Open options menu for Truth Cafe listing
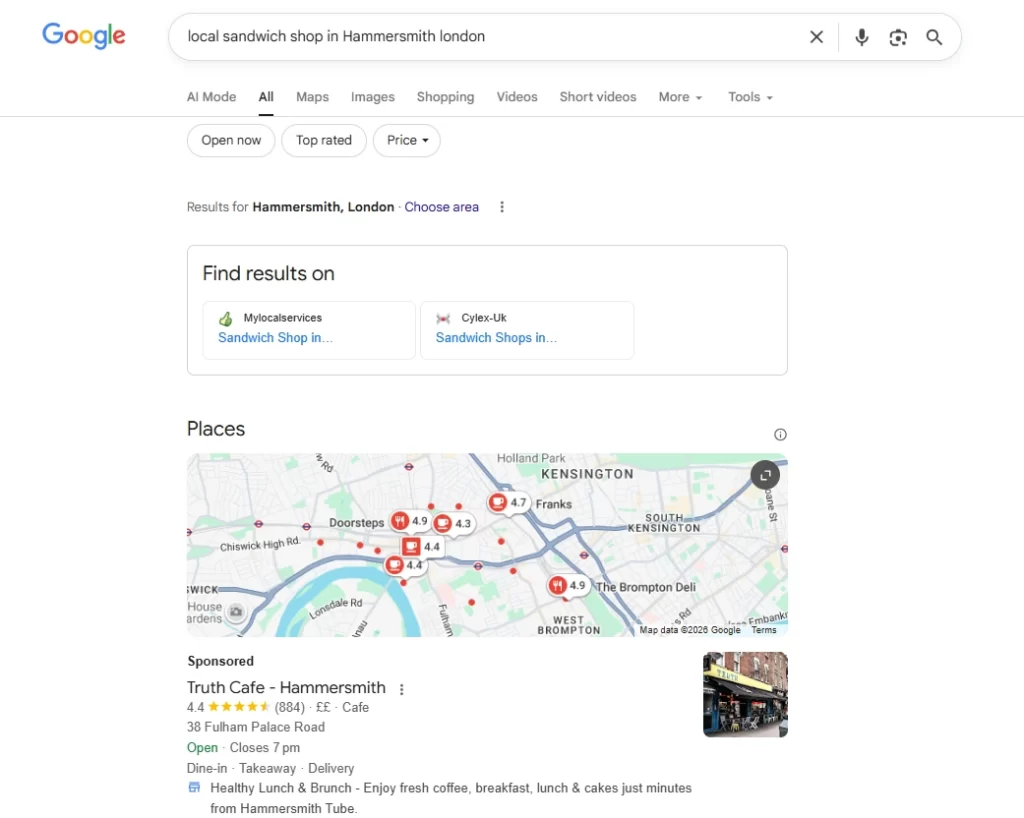The height and width of the screenshot is (818, 1024). pos(402,689)
